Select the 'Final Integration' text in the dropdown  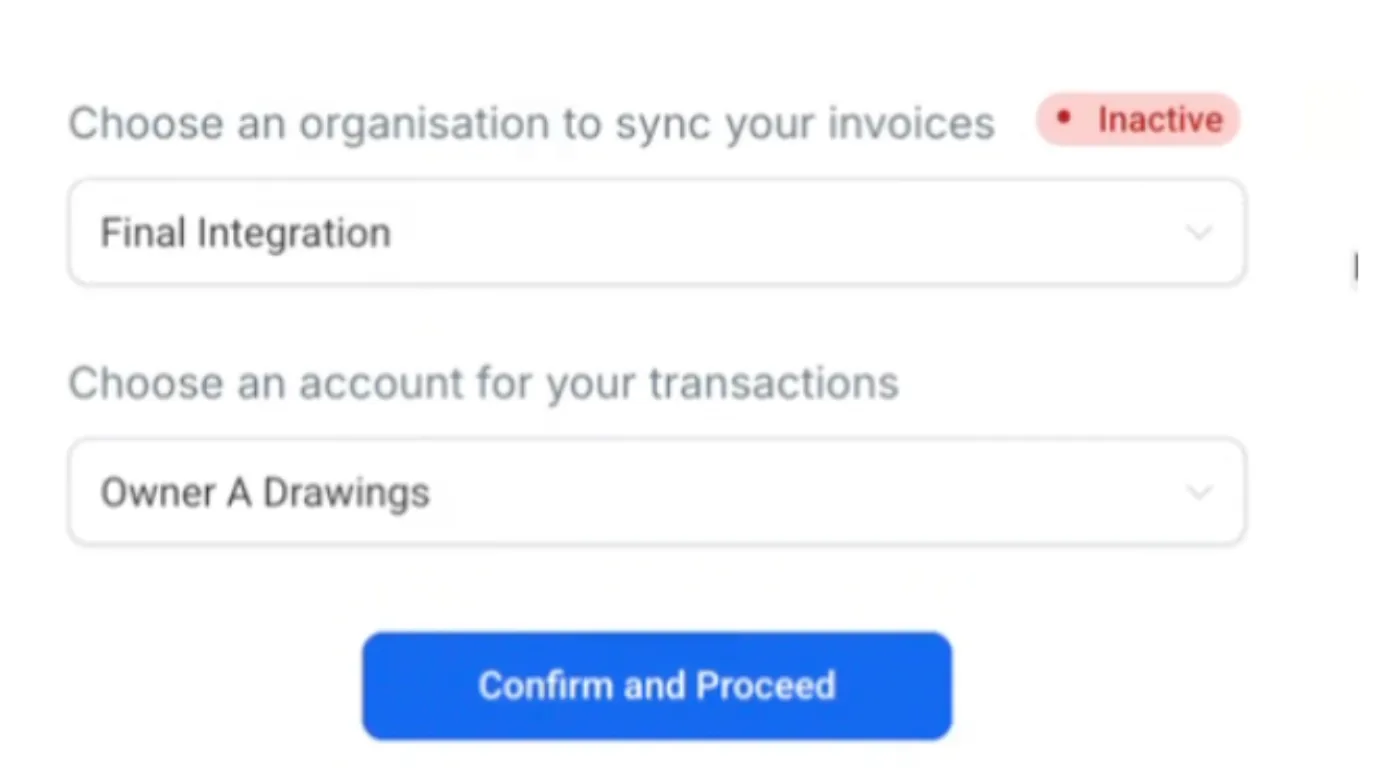pos(245,233)
